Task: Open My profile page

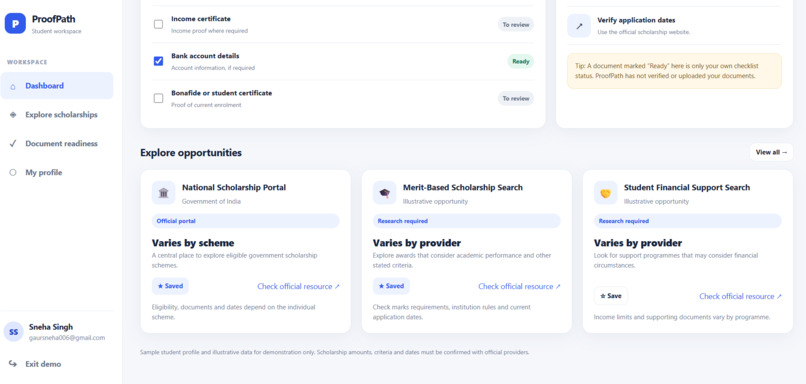Action: point(57,173)
